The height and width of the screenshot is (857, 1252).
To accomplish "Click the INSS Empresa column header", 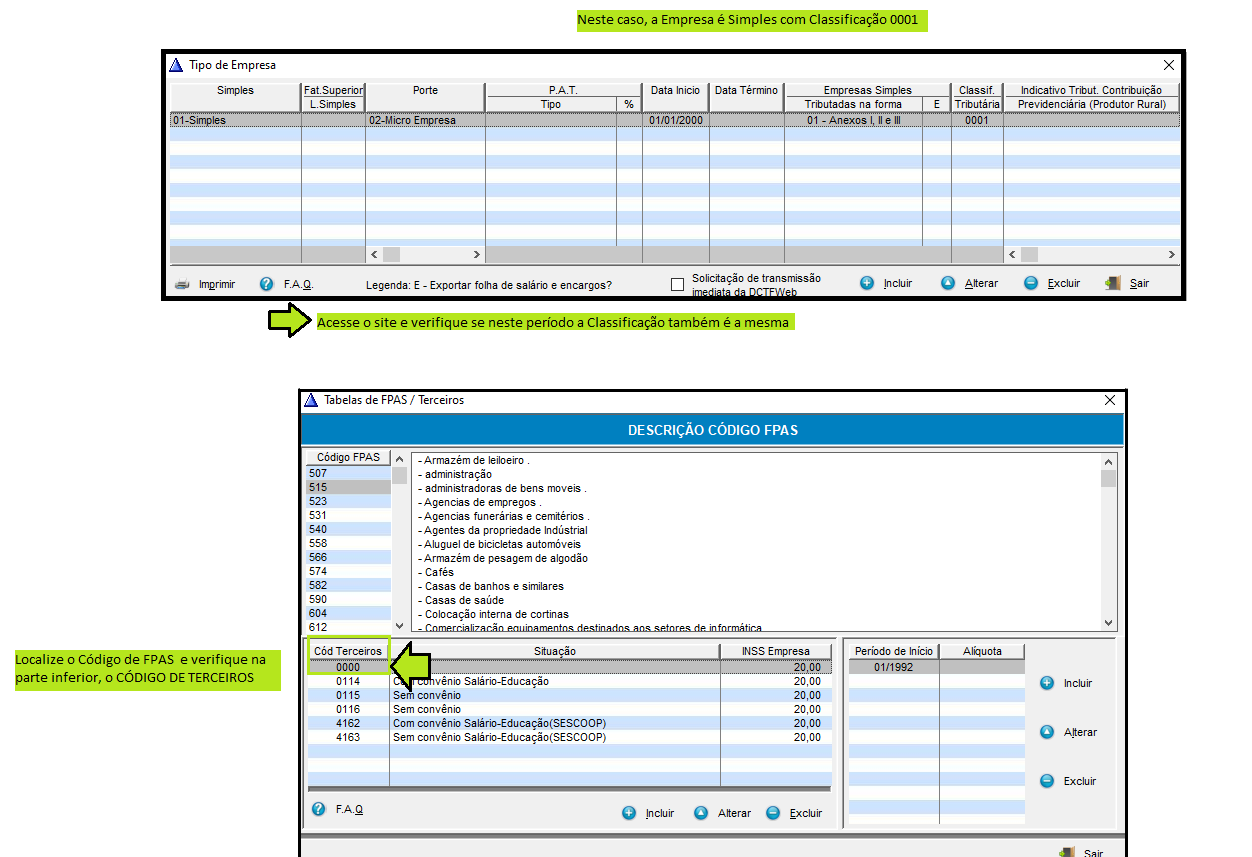I will pyautogui.click(x=776, y=651).
